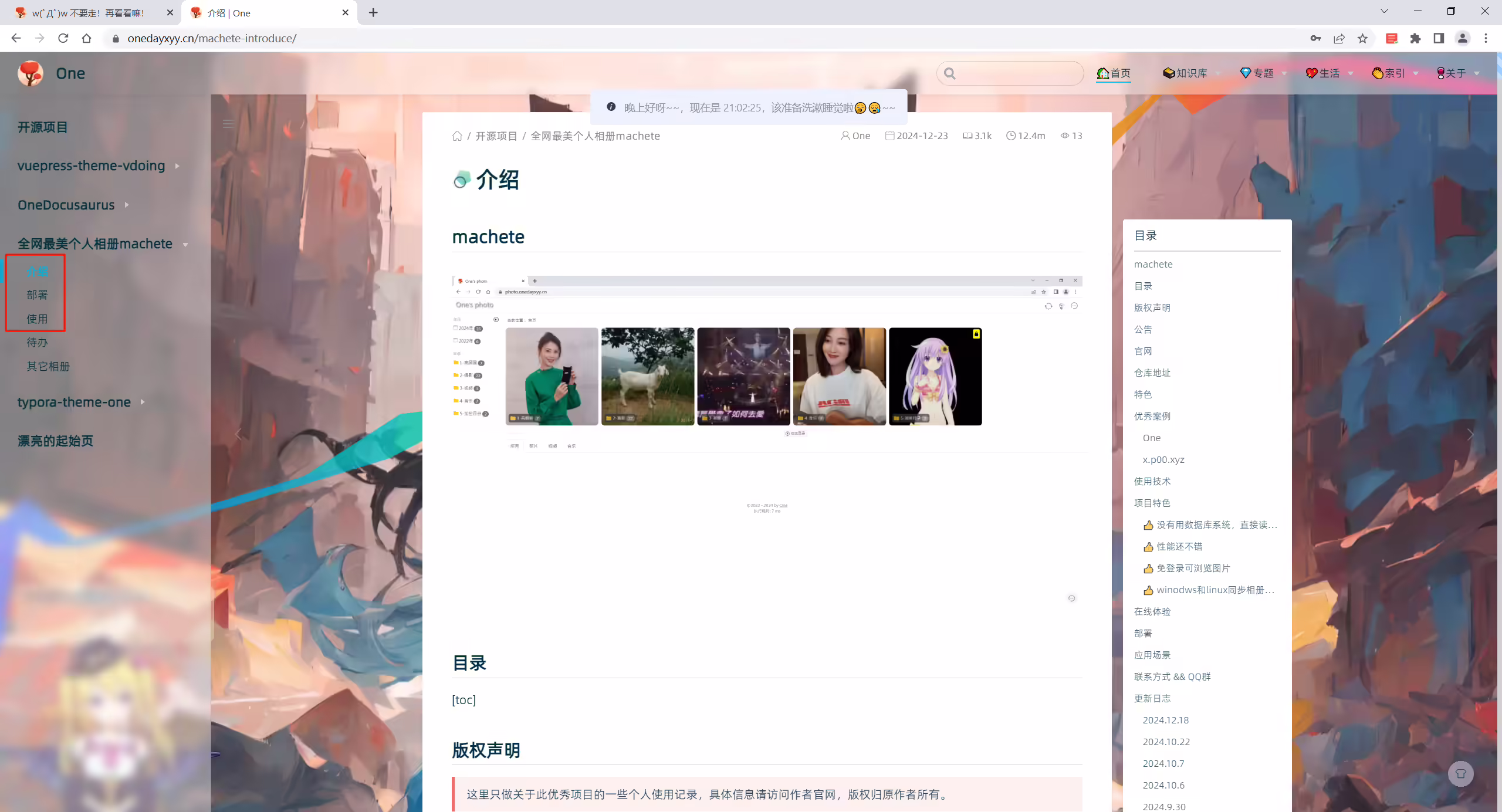The width and height of the screenshot is (1502, 812).
Task: Click the site search input field
Action: [x=1010, y=73]
